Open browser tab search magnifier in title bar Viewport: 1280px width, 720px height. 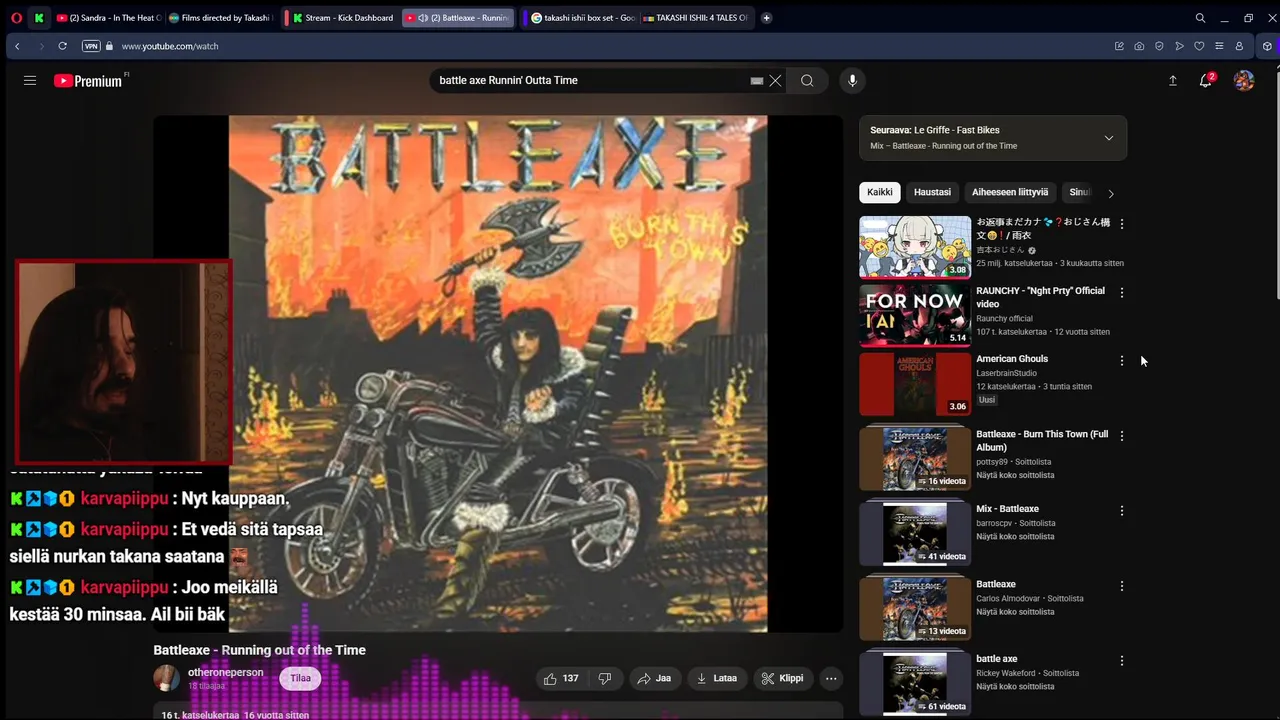tap(1200, 18)
